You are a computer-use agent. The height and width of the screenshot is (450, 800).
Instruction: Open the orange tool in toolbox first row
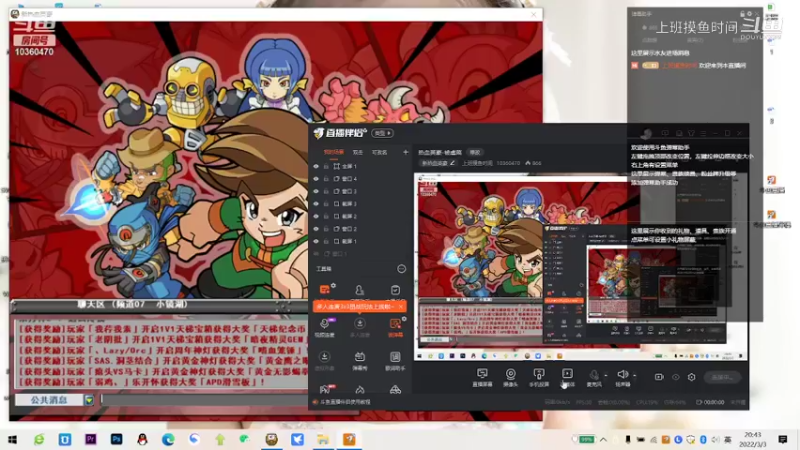324,290
